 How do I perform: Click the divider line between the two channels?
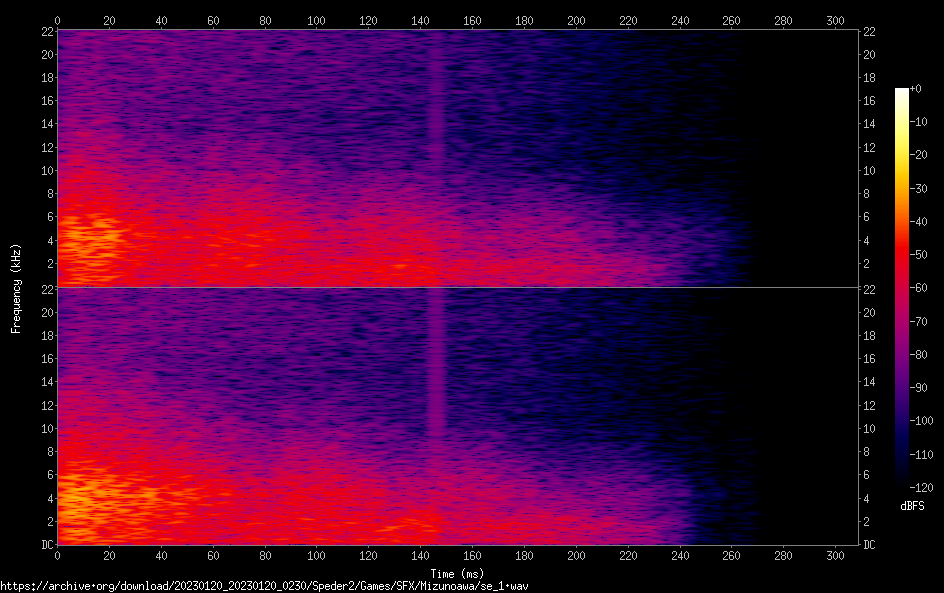tap(457, 288)
